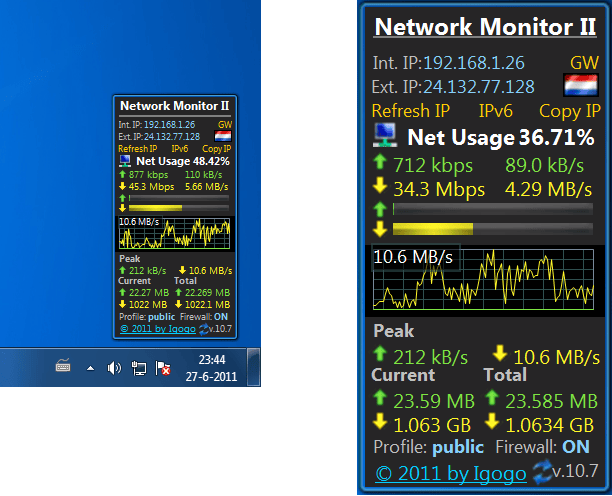Click the 4.29 MB/s download rate
Screen dimensions: 612x496
point(548,189)
